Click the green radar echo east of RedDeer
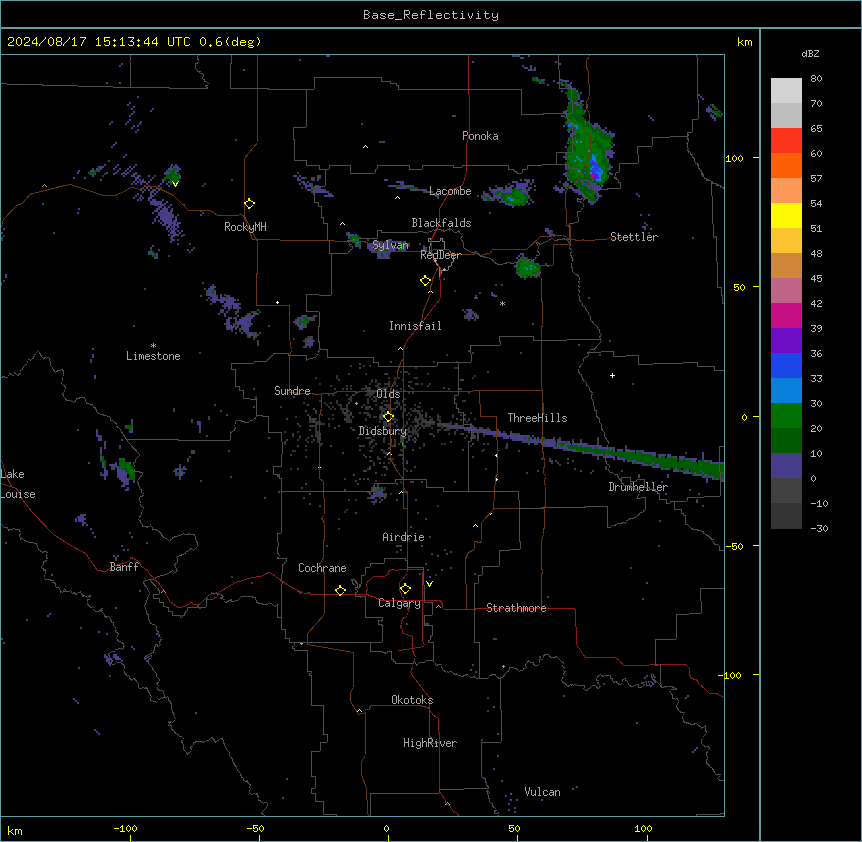The height and width of the screenshot is (842, 862). click(x=527, y=267)
